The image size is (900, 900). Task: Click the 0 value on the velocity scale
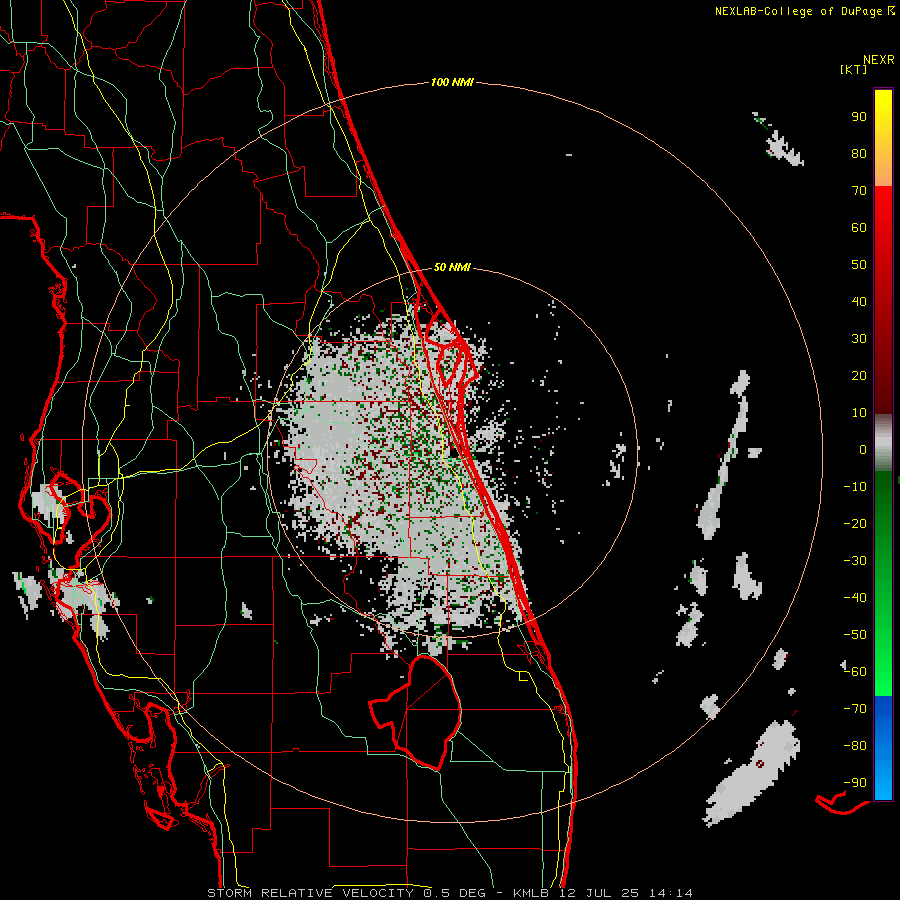click(x=863, y=450)
